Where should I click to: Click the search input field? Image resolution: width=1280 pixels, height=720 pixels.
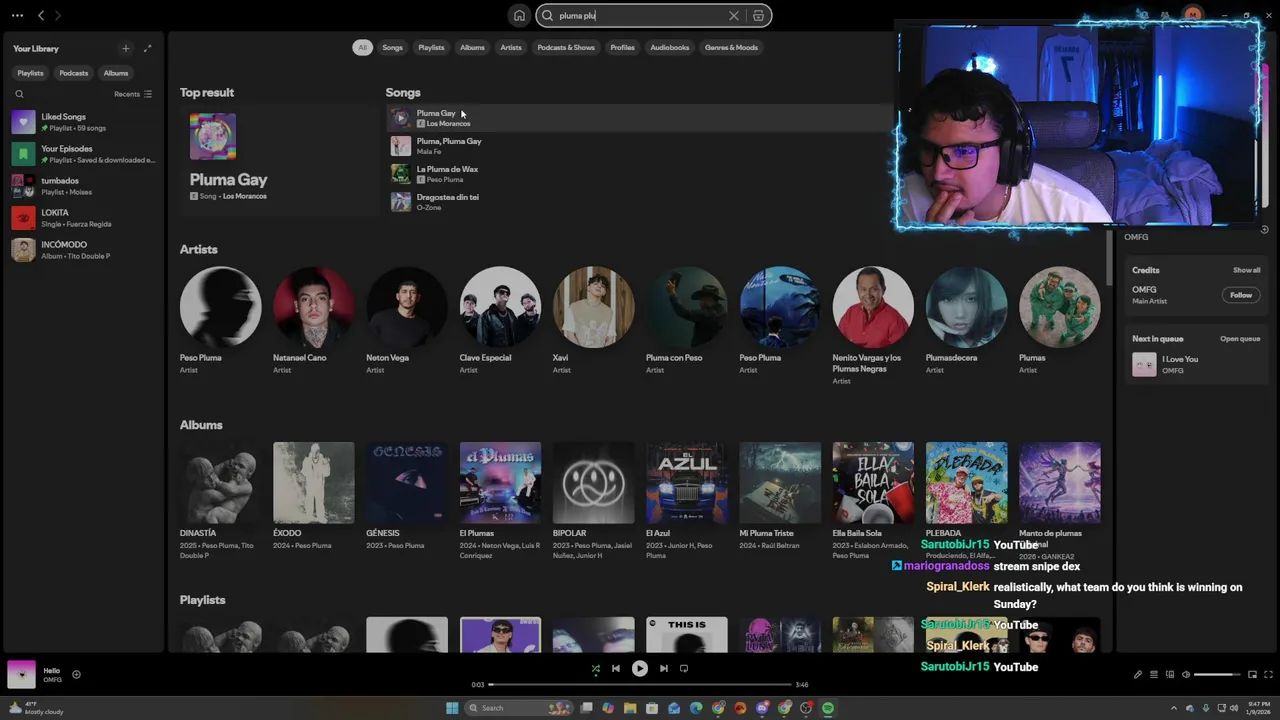[640, 15]
